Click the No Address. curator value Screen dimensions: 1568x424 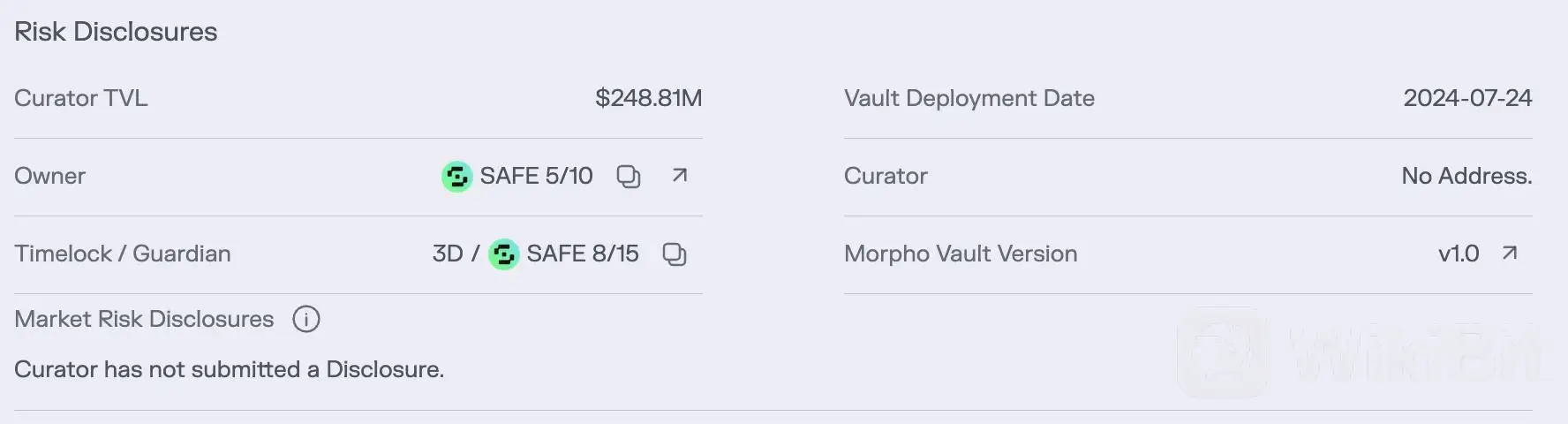click(1466, 176)
